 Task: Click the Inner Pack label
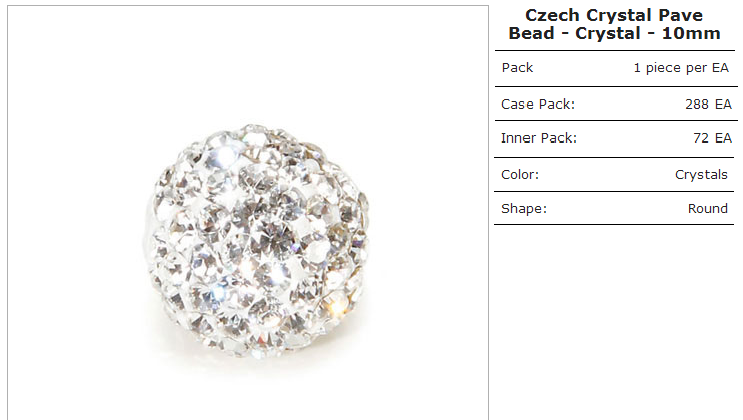coord(539,138)
